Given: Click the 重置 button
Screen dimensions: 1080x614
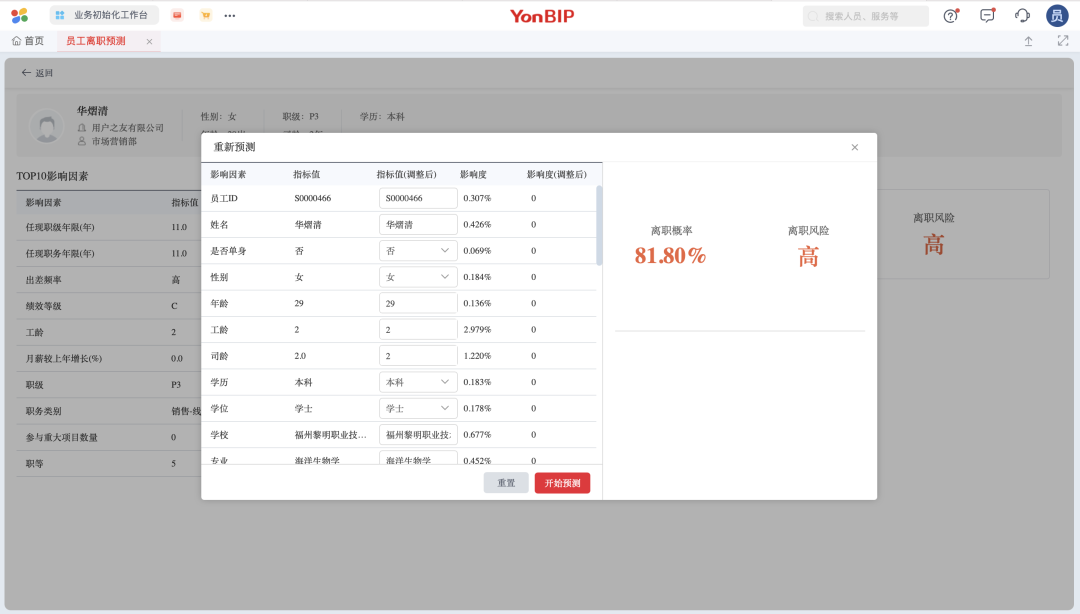Looking at the screenshot, I should [506, 483].
